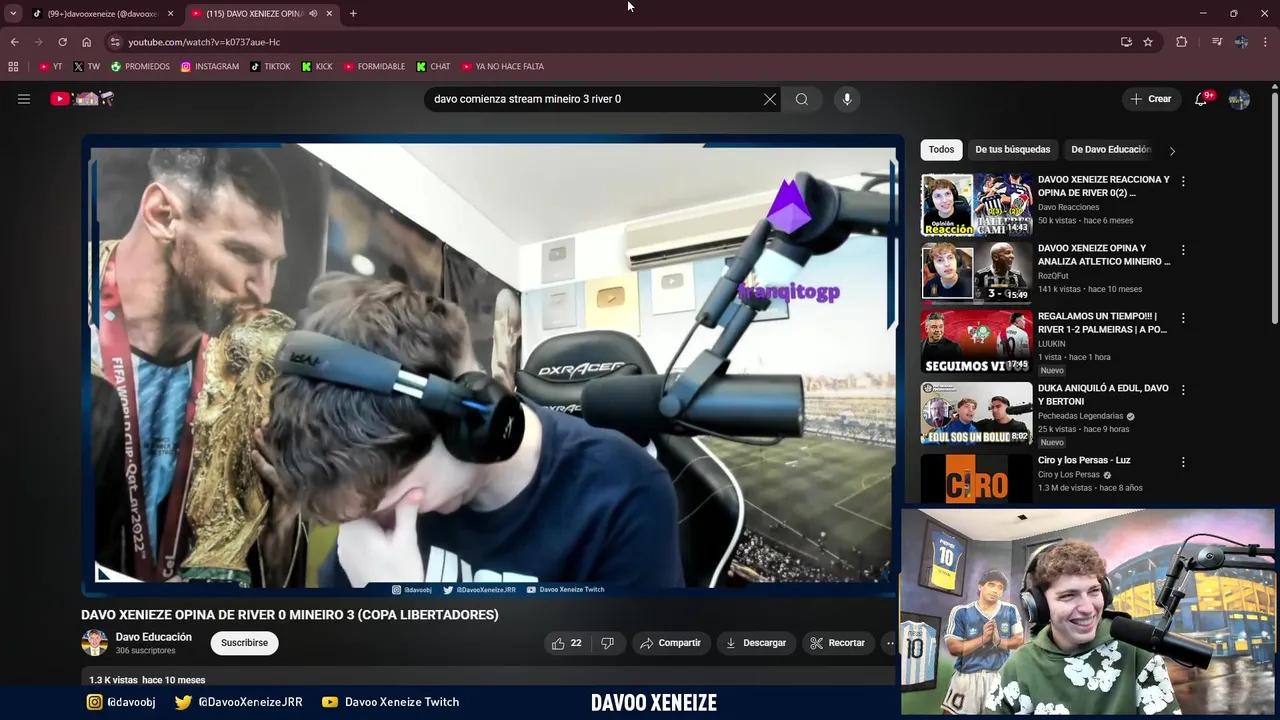Bookmark this page with star icon

click(x=1148, y=42)
